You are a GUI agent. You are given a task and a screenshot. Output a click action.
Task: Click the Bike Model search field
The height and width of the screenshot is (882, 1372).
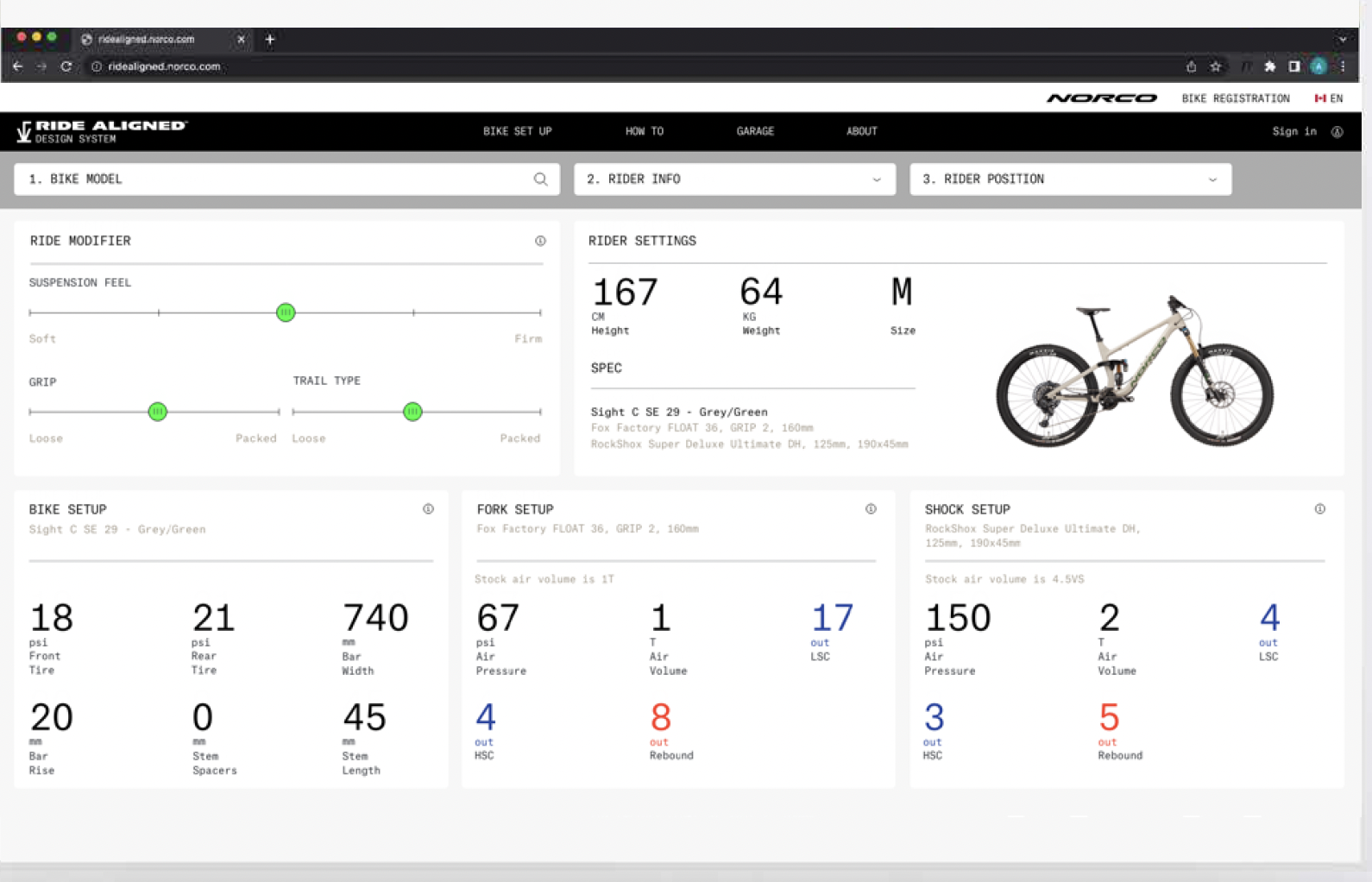tap(286, 180)
